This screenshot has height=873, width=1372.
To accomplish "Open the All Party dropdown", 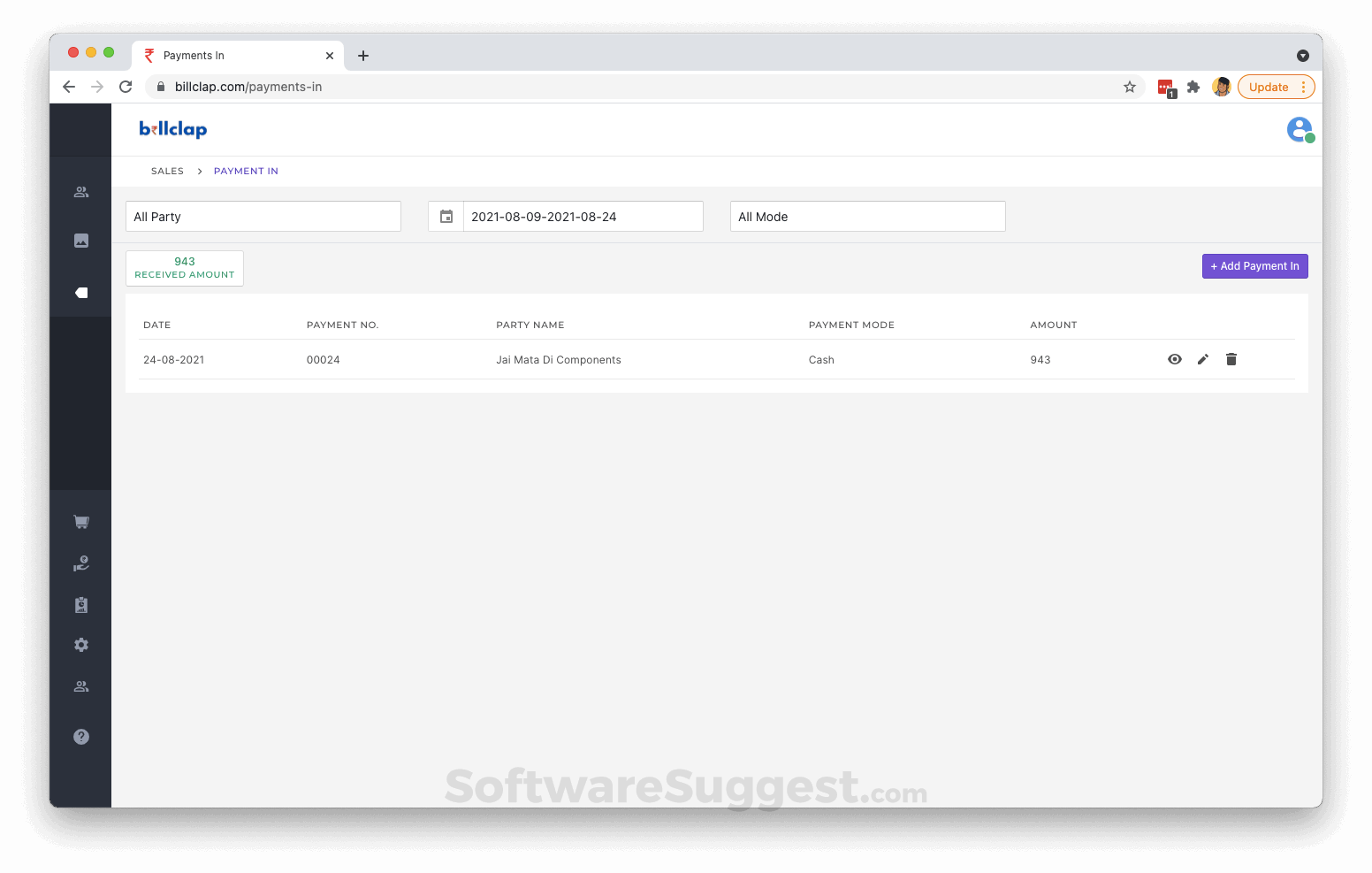I will click(x=263, y=216).
